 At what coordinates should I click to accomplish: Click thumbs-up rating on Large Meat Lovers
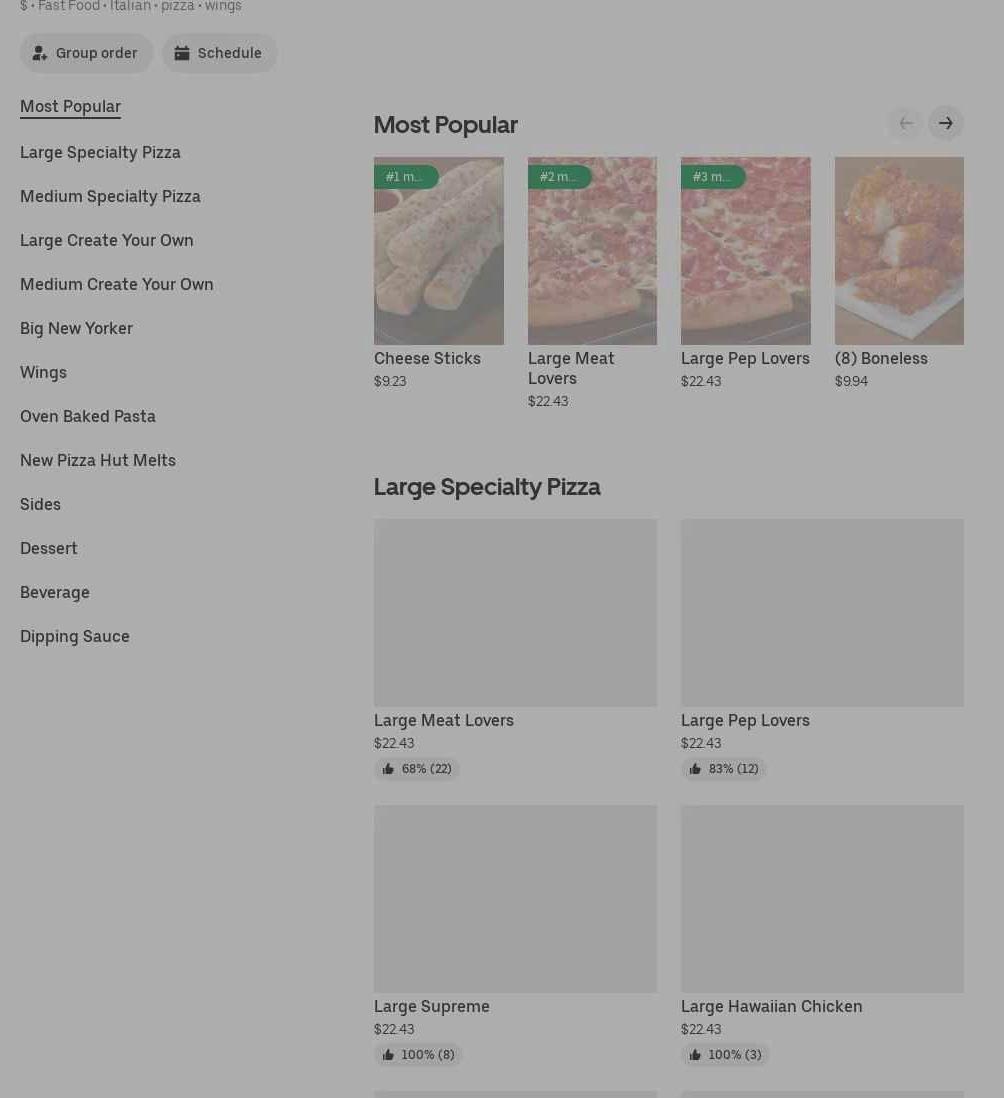[x=417, y=769]
